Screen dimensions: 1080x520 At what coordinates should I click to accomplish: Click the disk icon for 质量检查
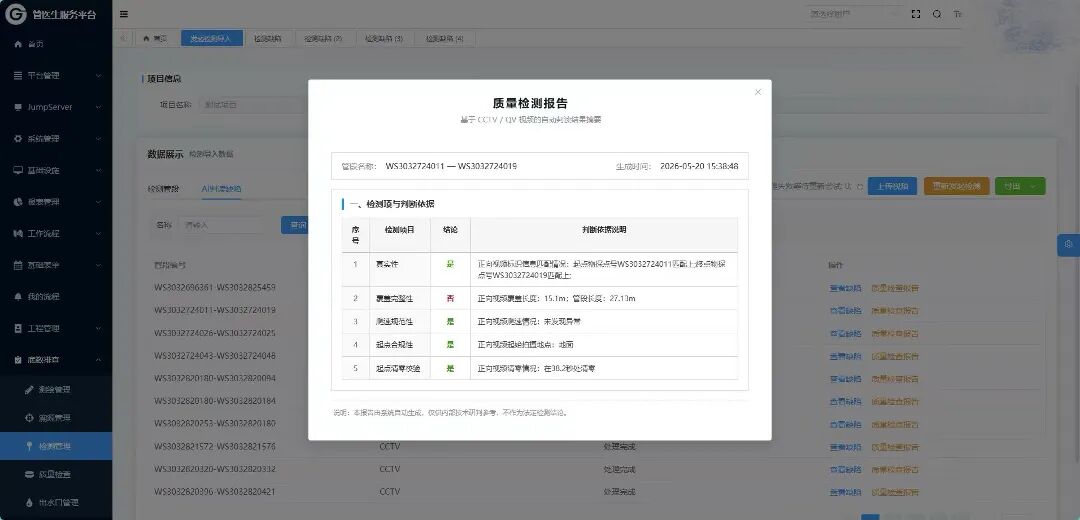click(x=29, y=475)
